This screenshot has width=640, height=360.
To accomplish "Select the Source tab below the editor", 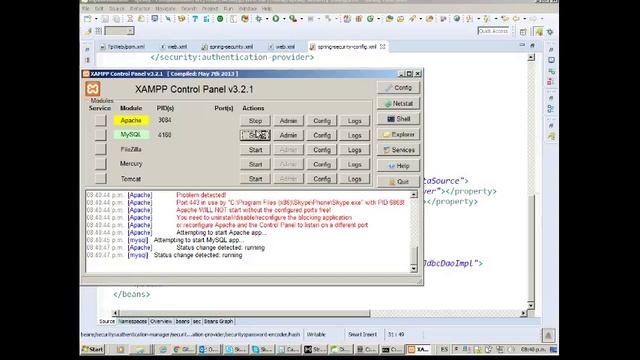I will click(107, 322).
